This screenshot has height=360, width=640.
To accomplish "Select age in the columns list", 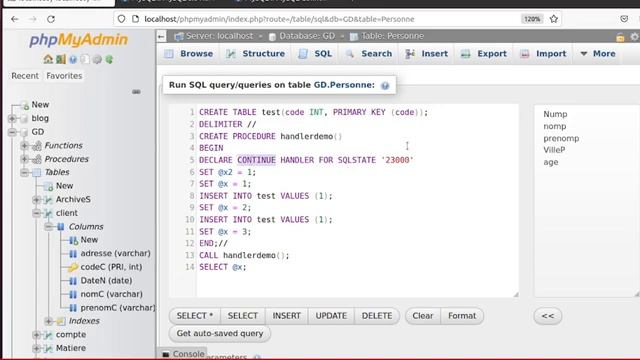I will 551,162.
